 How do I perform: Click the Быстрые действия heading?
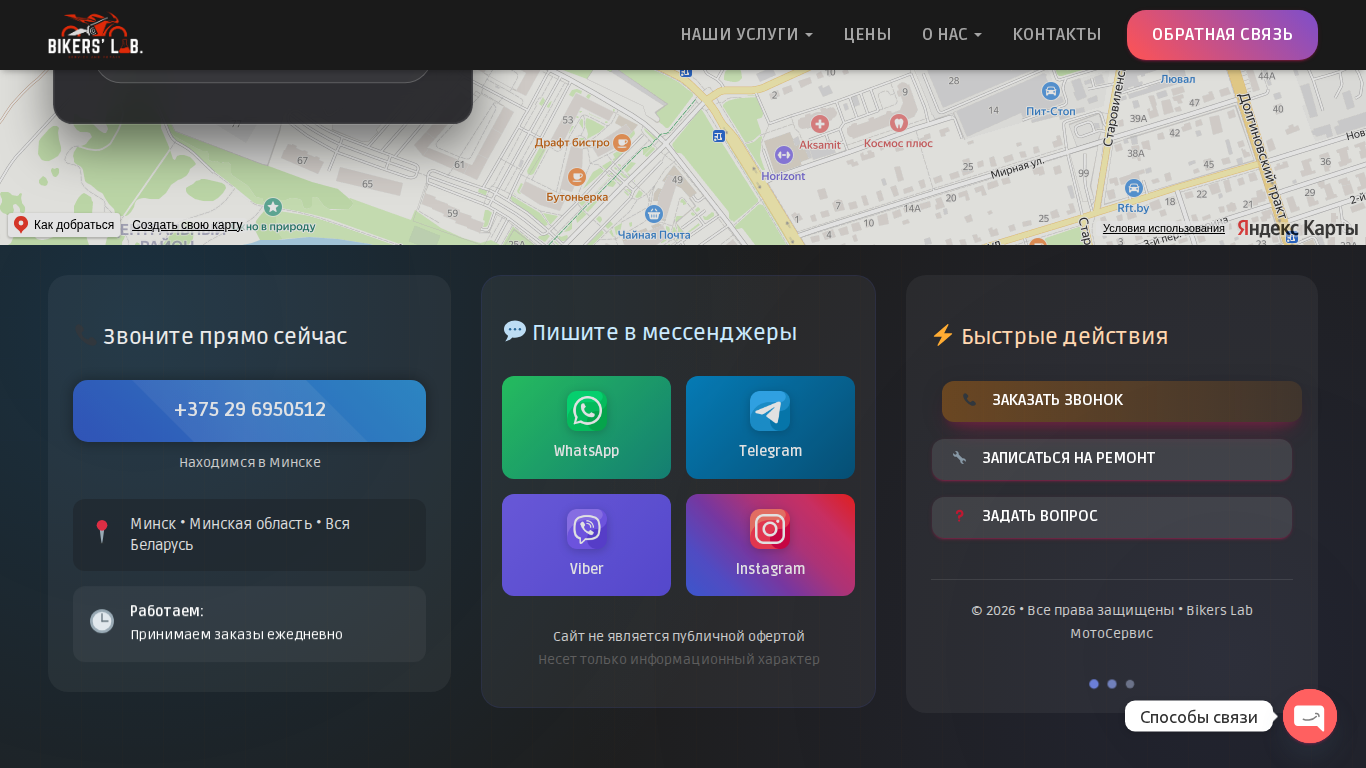(1064, 336)
